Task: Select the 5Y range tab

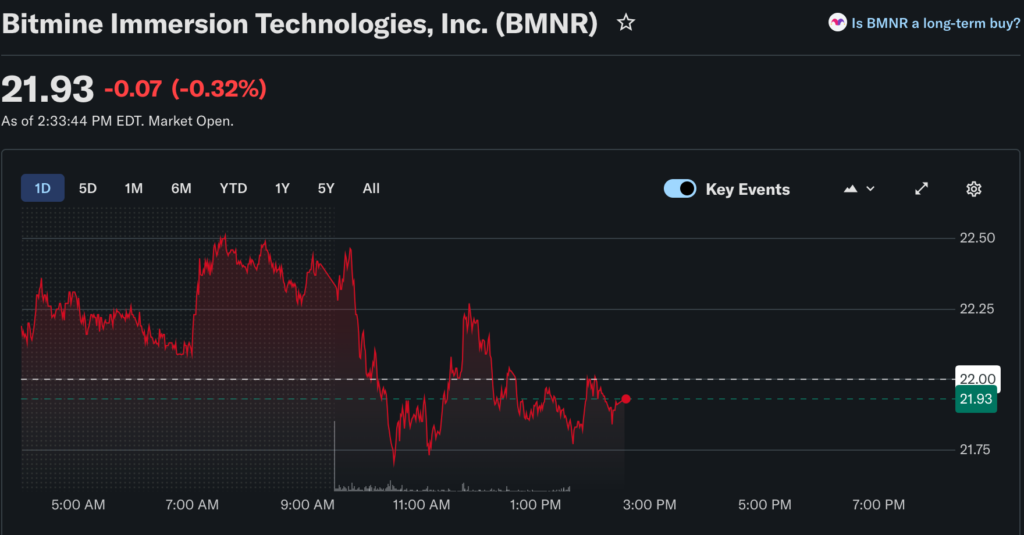Action: point(326,188)
